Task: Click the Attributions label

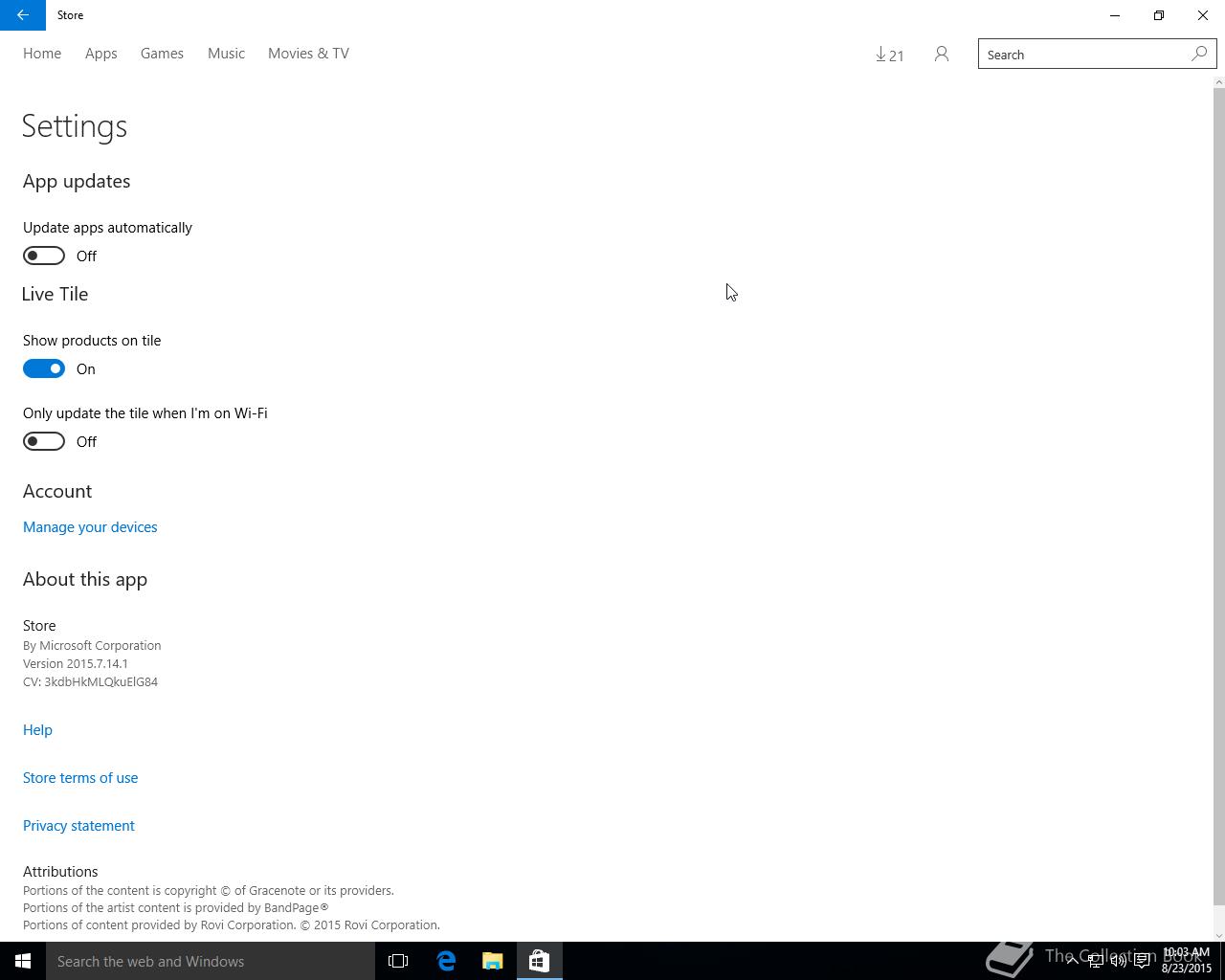Action: (60, 872)
